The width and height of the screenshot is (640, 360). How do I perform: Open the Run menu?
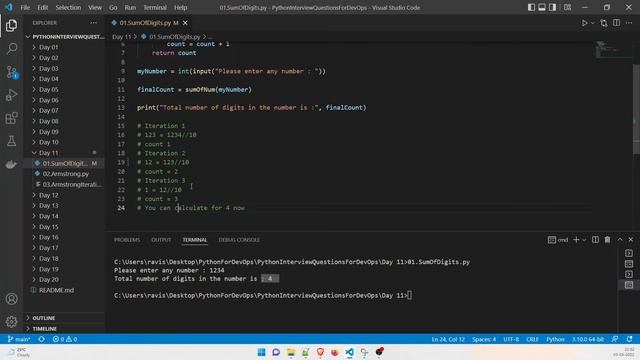[130, 7]
